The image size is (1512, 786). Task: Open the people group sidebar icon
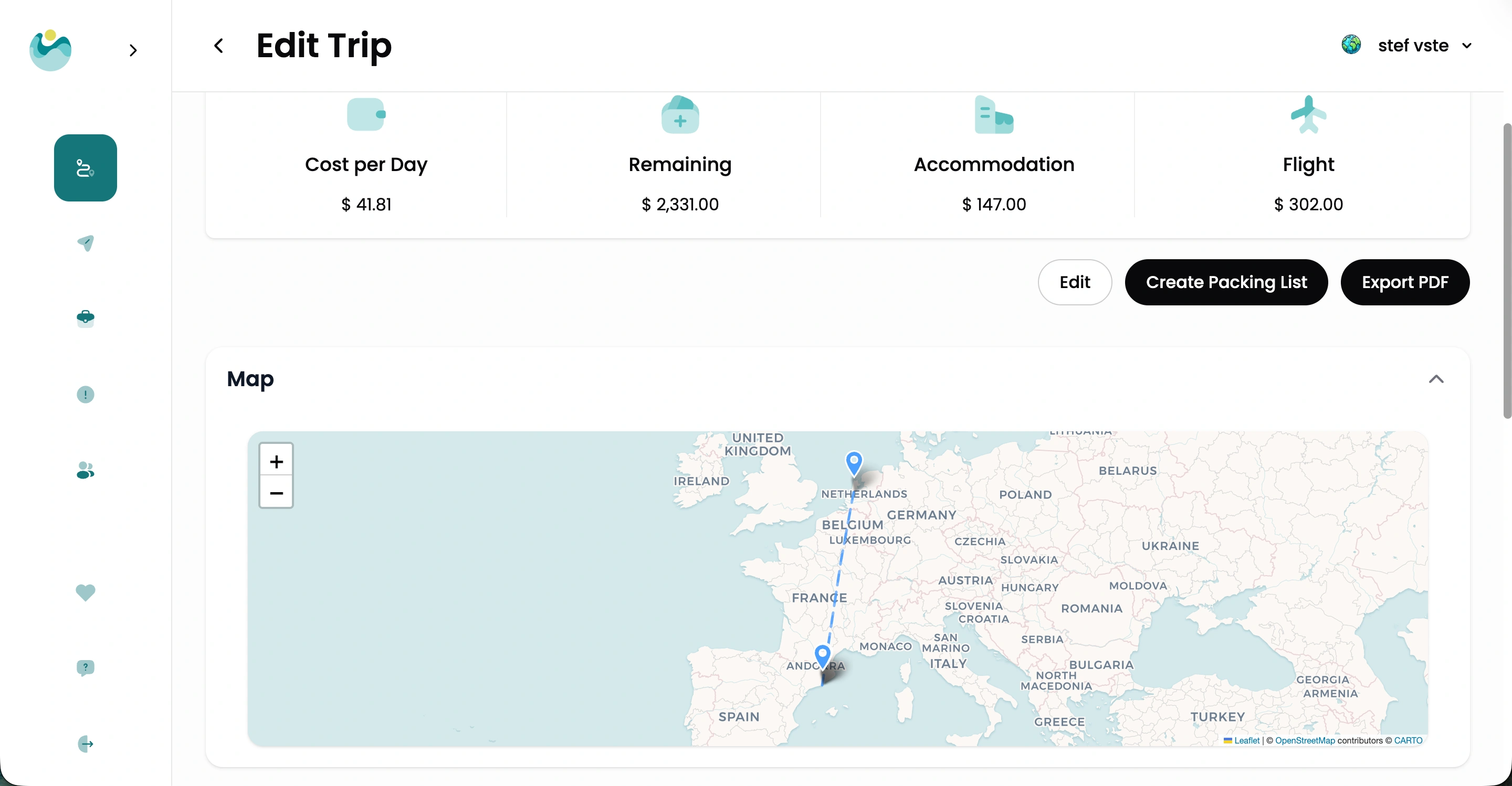click(x=86, y=470)
